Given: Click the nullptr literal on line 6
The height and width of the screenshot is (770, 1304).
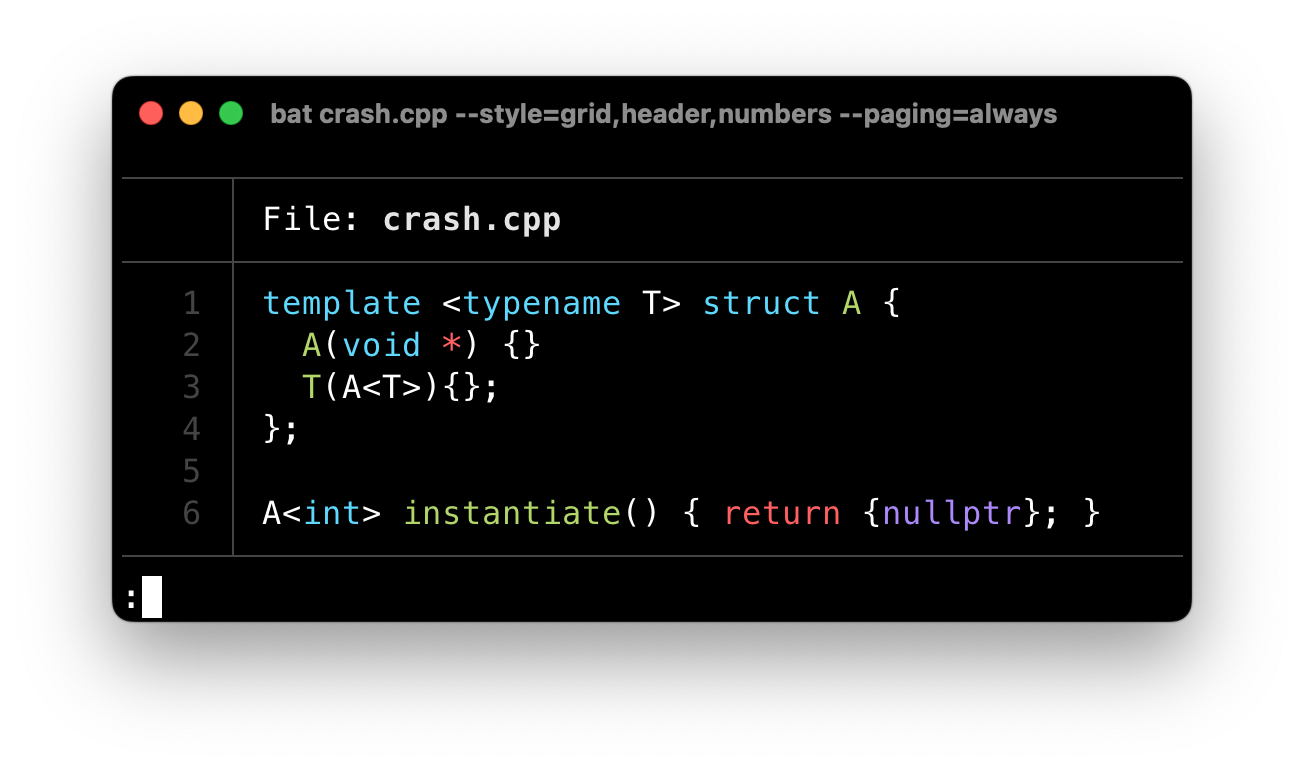Looking at the screenshot, I should coord(952,514).
